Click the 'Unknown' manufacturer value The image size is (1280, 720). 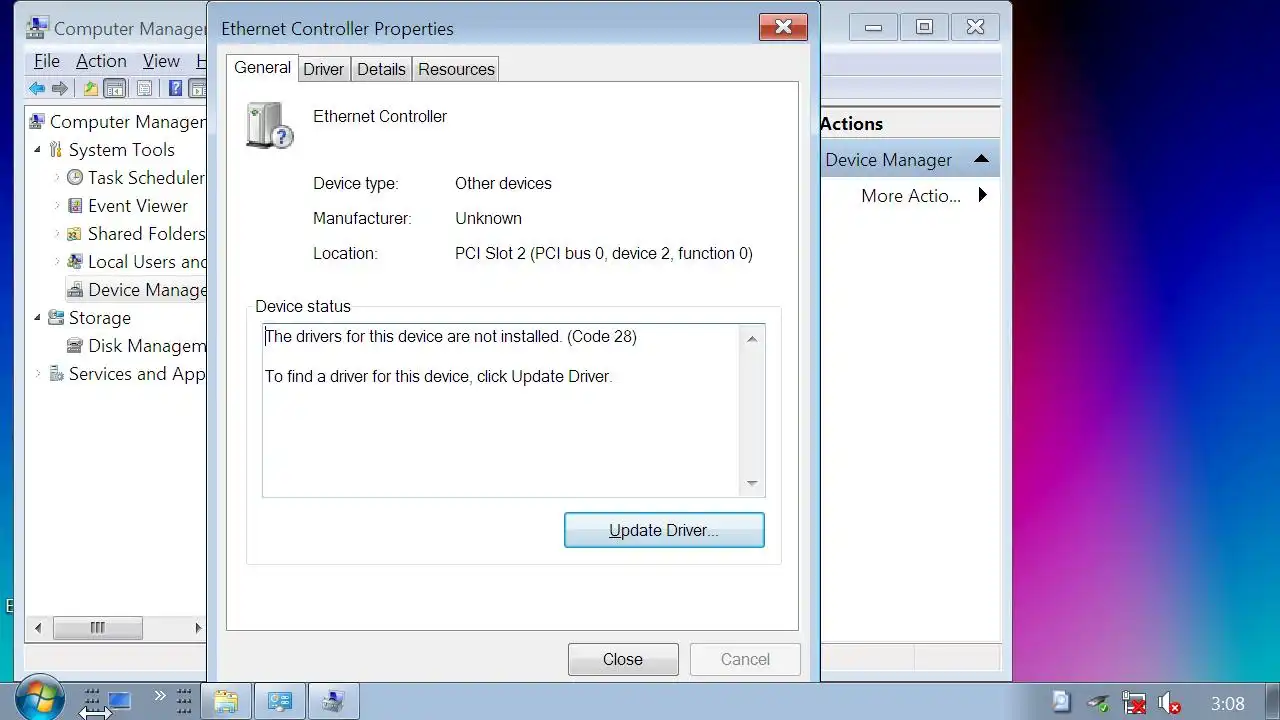488,219
